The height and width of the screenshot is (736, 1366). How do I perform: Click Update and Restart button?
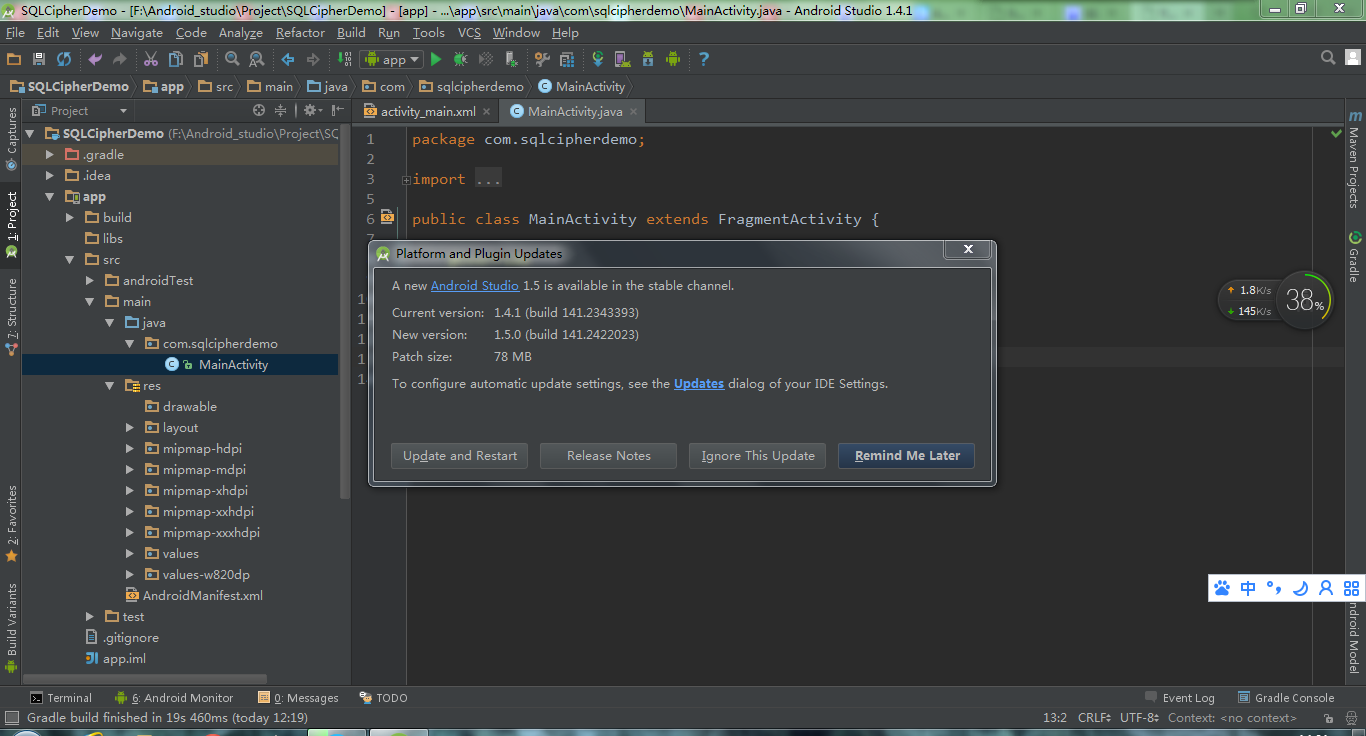[460, 456]
